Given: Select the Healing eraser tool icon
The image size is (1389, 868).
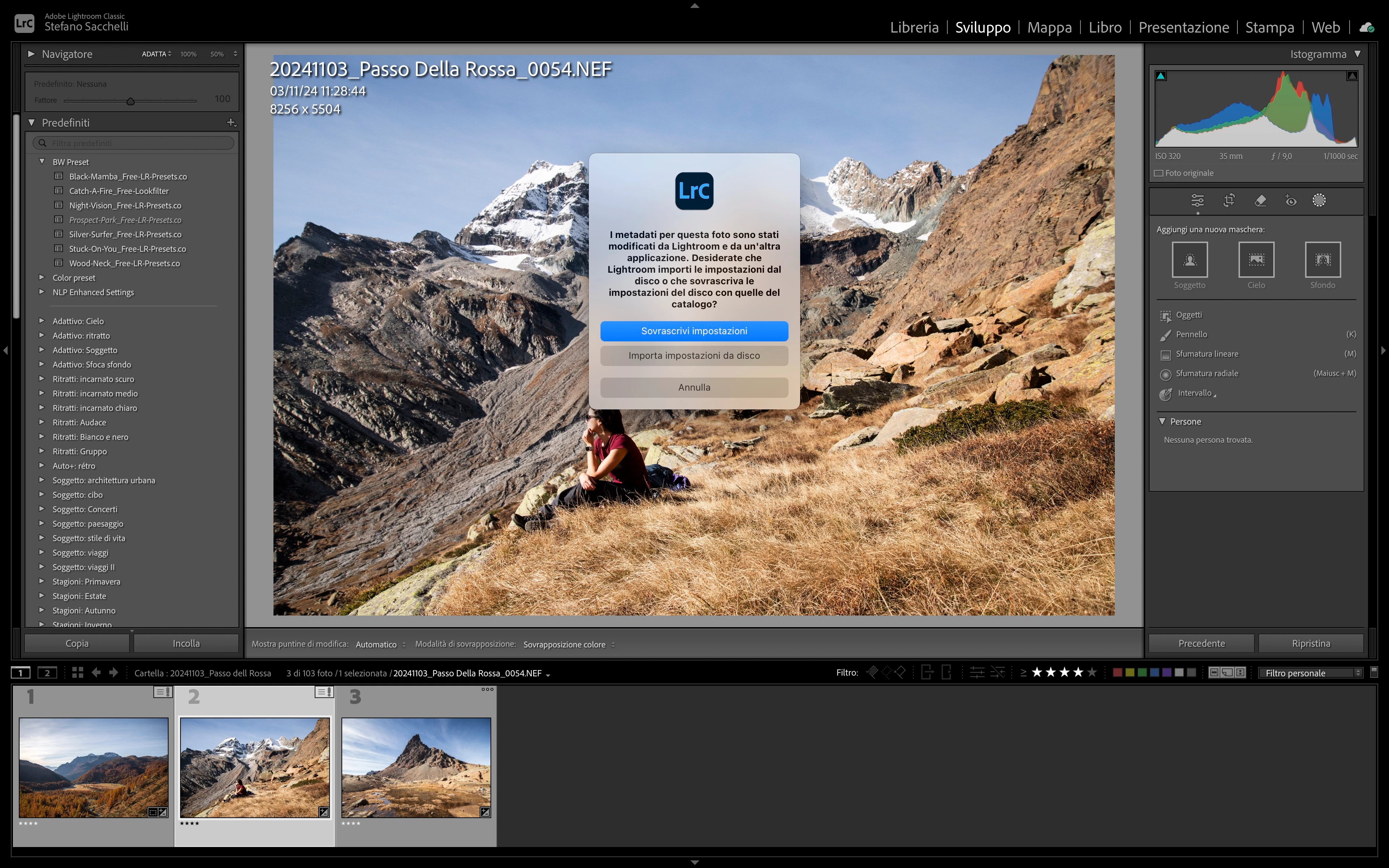Looking at the screenshot, I should [x=1261, y=200].
